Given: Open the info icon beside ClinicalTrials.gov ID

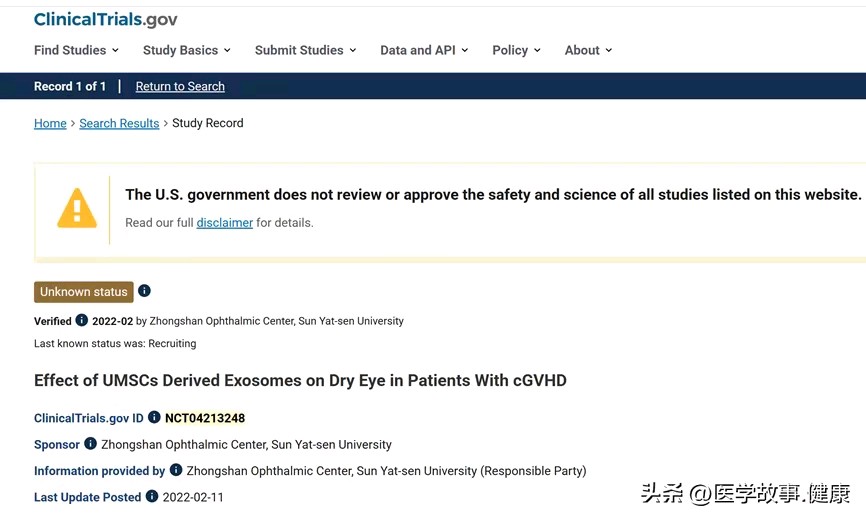Looking at the screenshot, I should coord(154,417).
